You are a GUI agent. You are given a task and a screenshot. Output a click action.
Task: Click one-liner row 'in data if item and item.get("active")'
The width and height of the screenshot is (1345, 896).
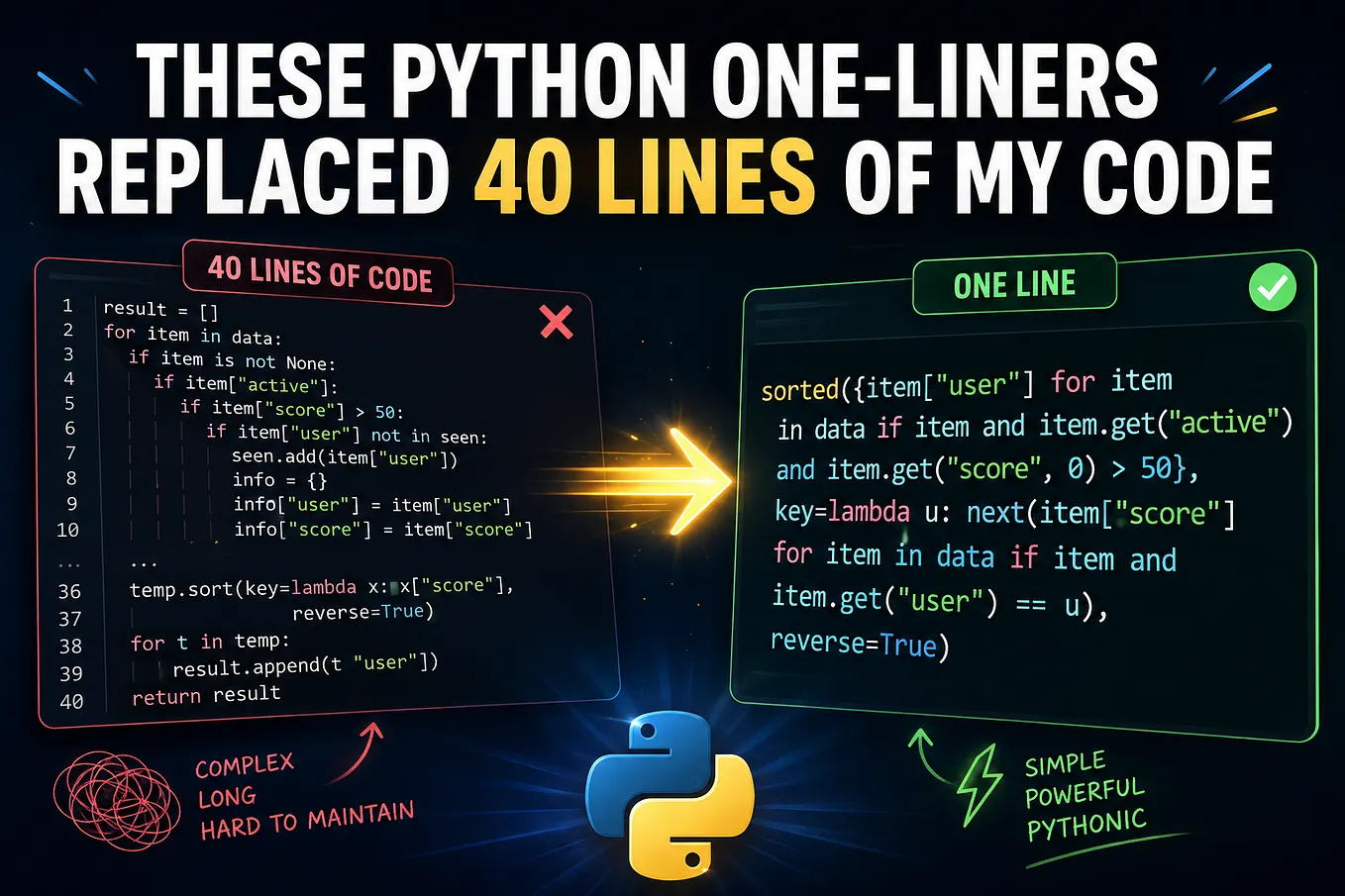[x=1035, y=426]
